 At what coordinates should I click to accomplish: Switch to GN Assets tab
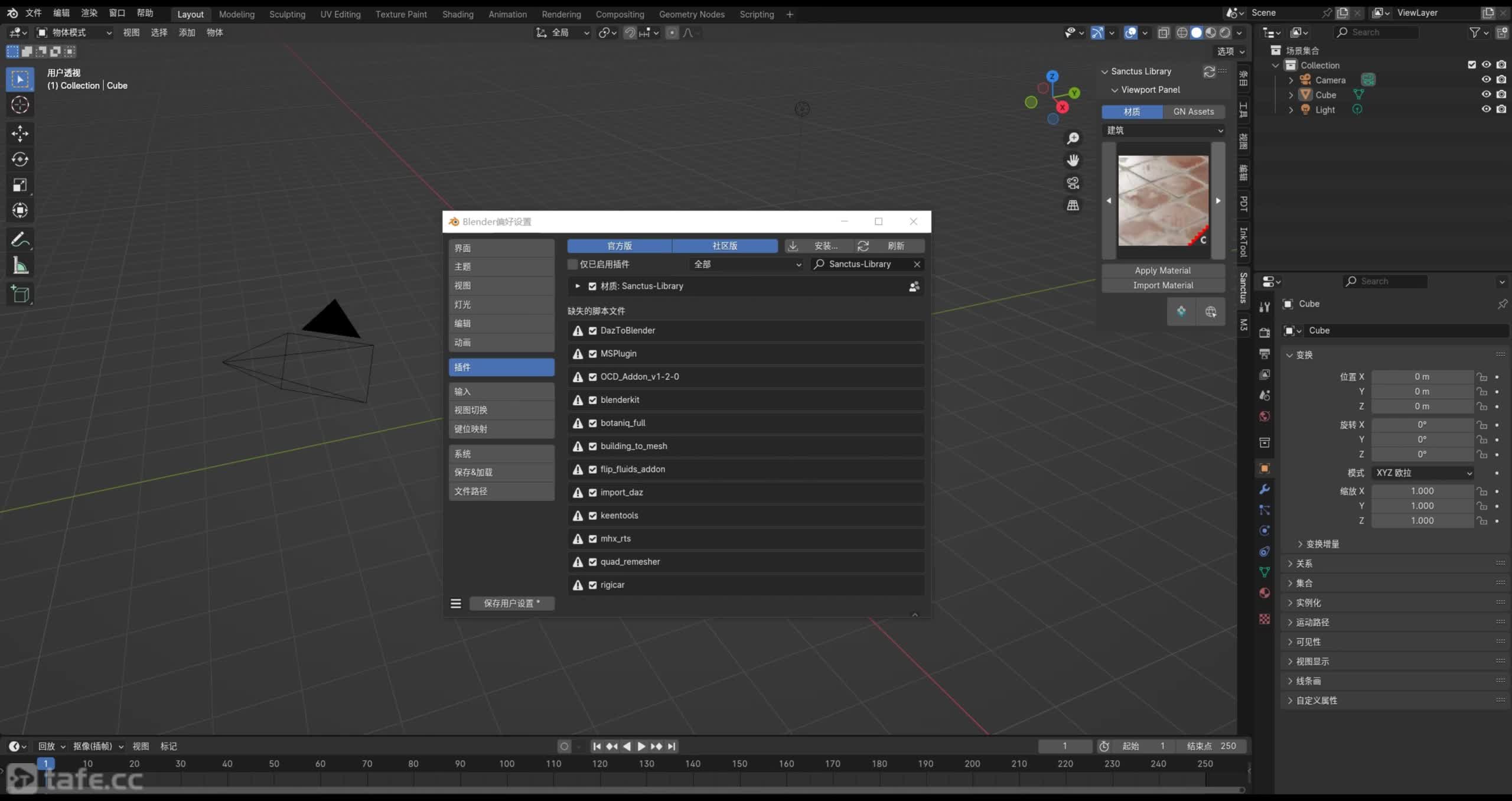point(1194,112)
